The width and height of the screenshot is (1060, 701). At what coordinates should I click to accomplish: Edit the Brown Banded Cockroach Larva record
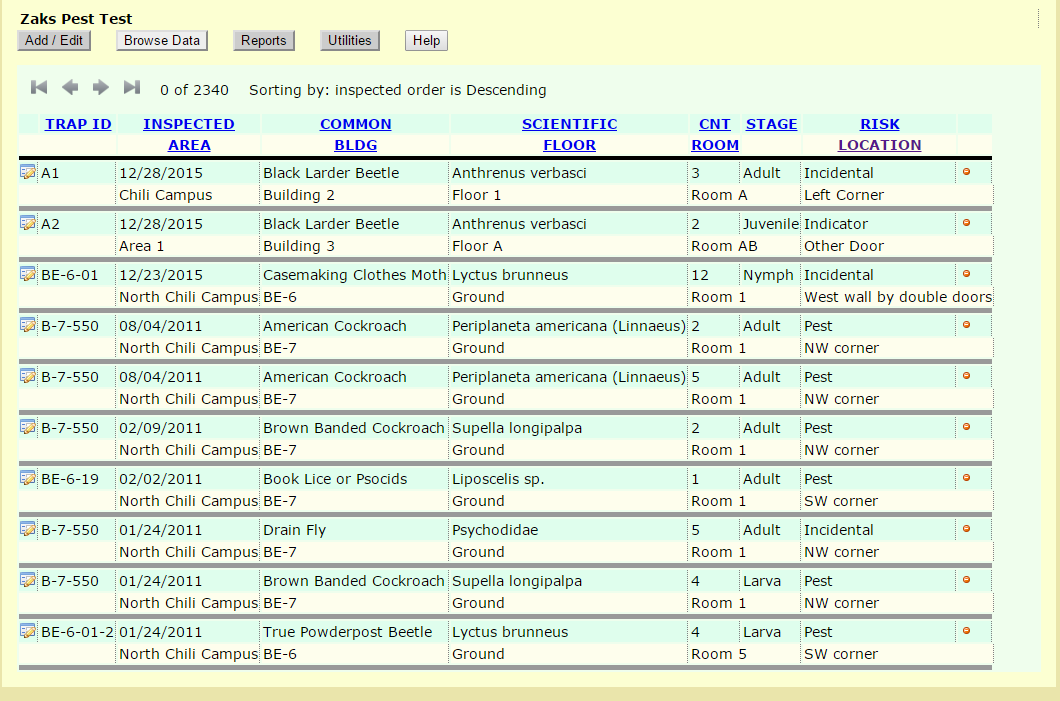tap(28, 581)
